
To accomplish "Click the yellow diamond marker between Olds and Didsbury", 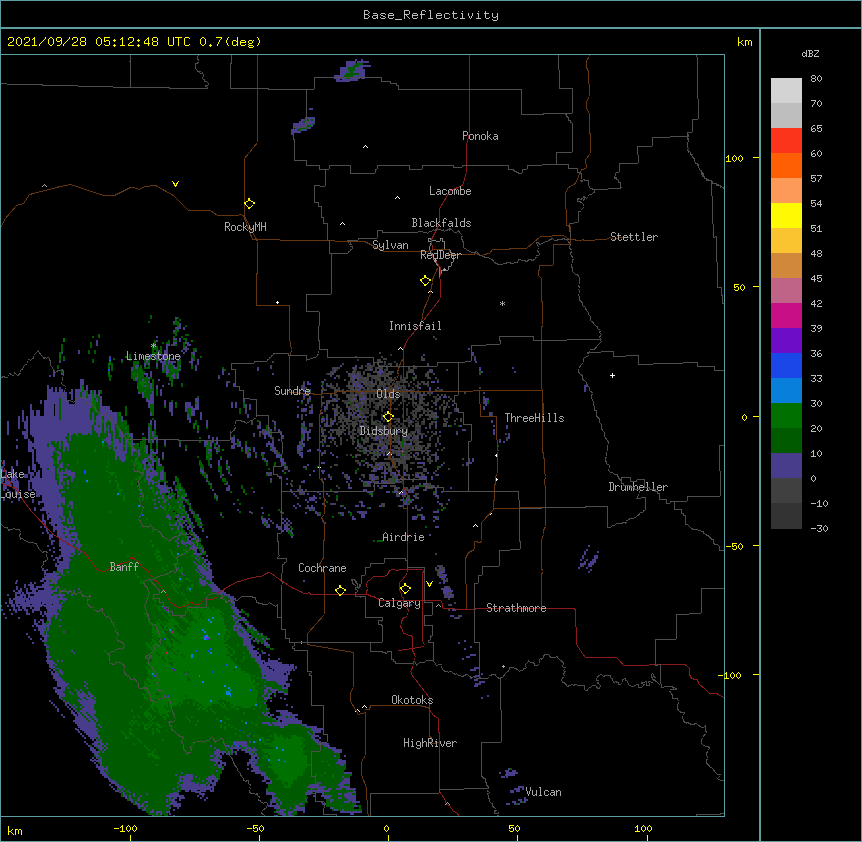I will (x=388, y=416).
